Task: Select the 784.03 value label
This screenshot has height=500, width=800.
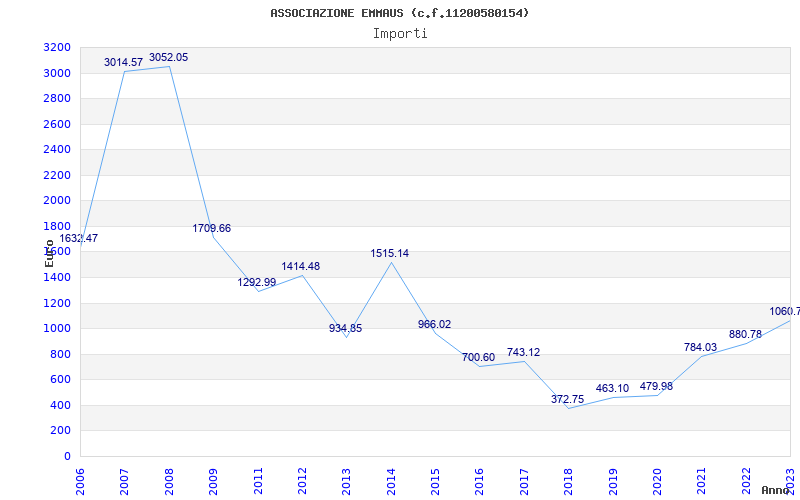Action: pos(701,347)
